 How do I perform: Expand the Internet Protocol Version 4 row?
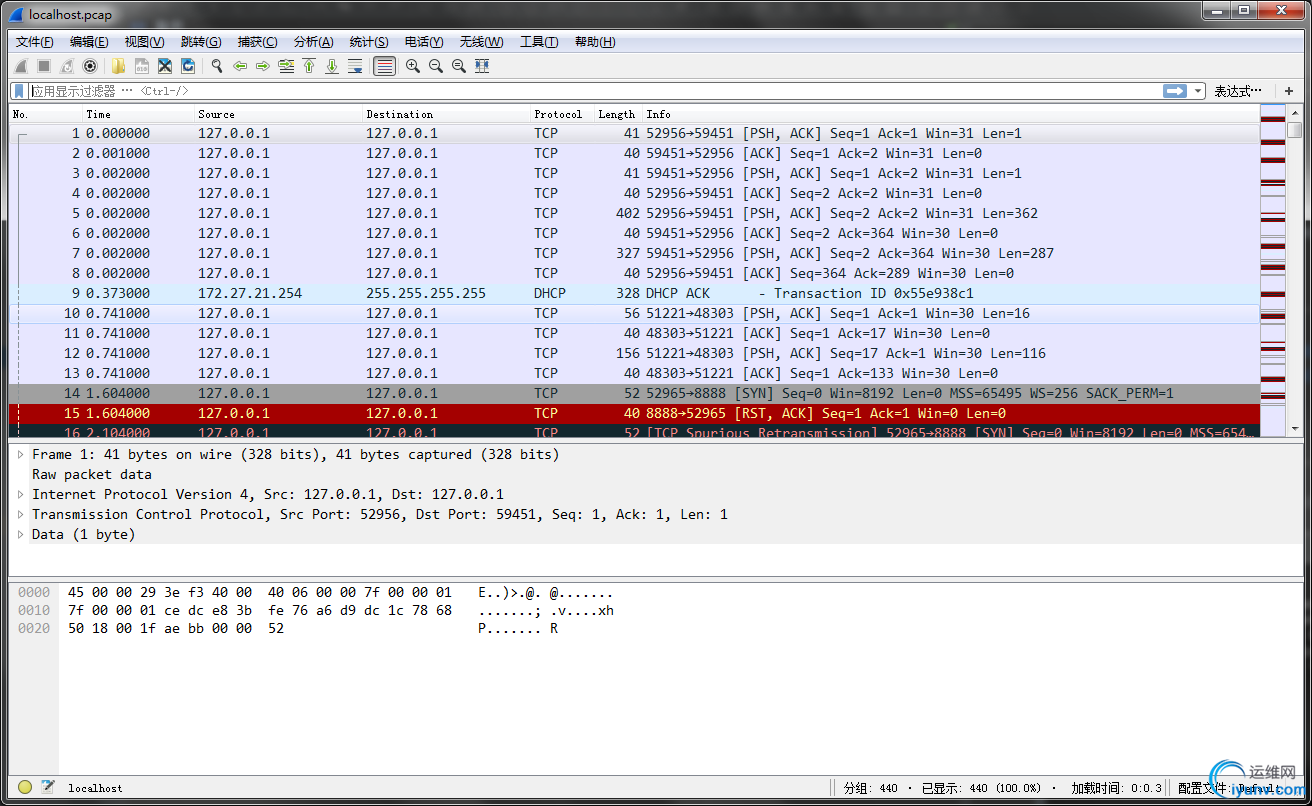point(21,494)
